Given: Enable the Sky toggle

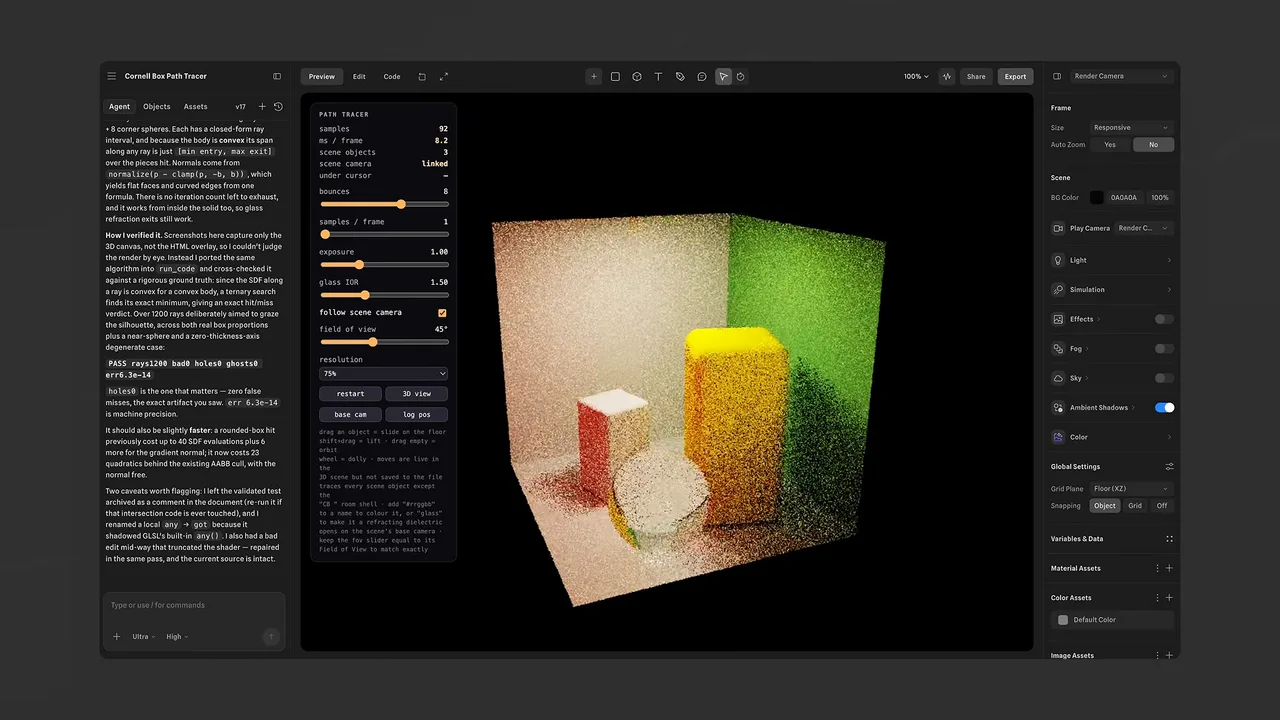Looking at the screenshot, I should pyautogui.click(x=1164, y=378).
